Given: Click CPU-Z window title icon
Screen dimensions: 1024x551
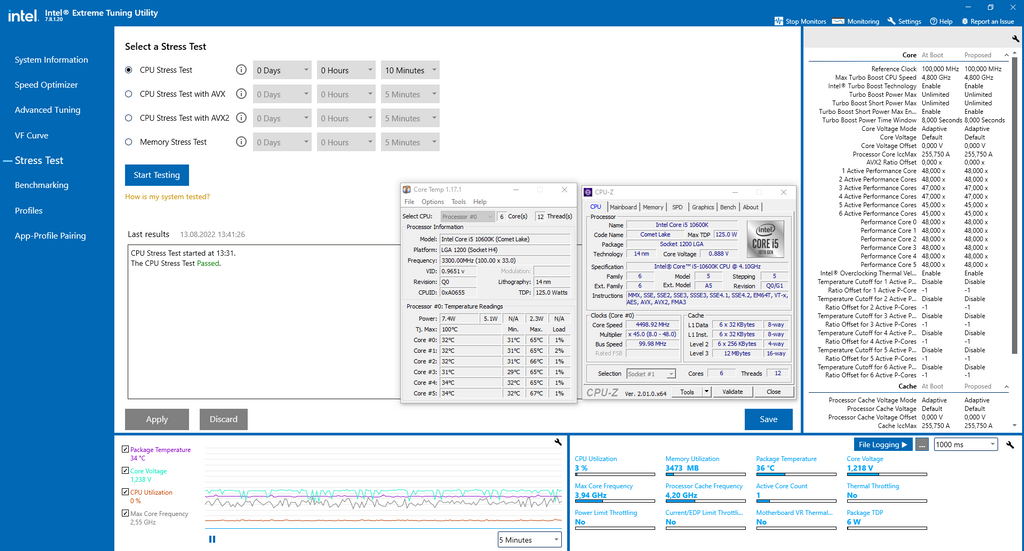Looking at the screenshot, I should click(588, 192).
